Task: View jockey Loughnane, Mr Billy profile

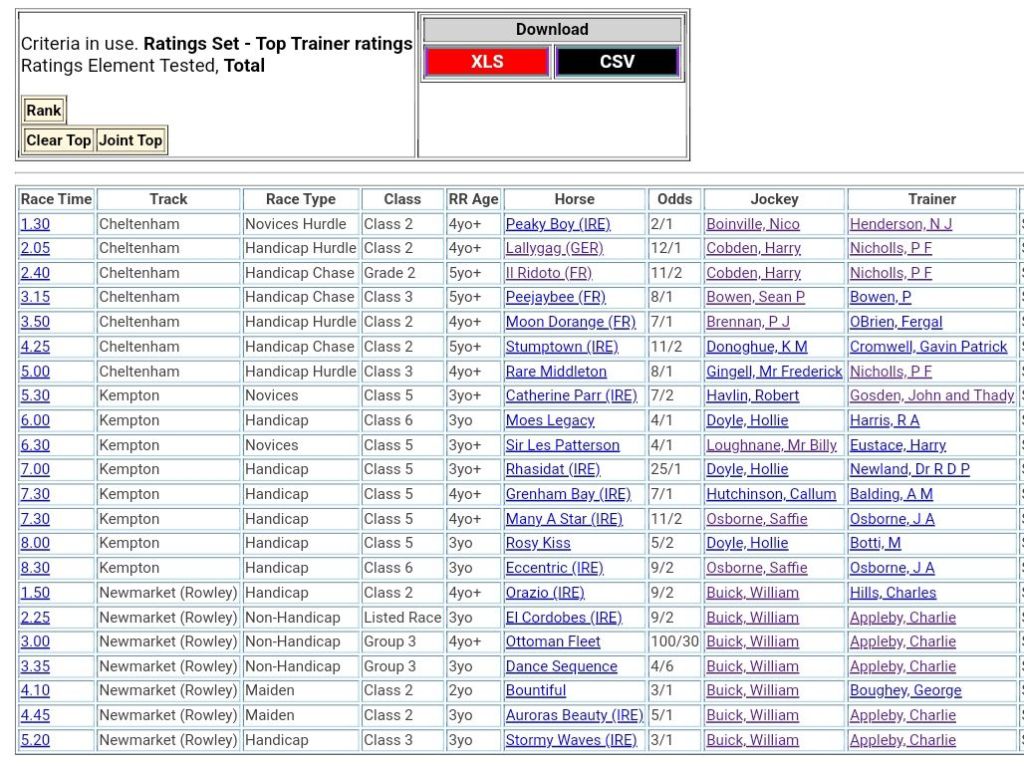Action: 771,445
